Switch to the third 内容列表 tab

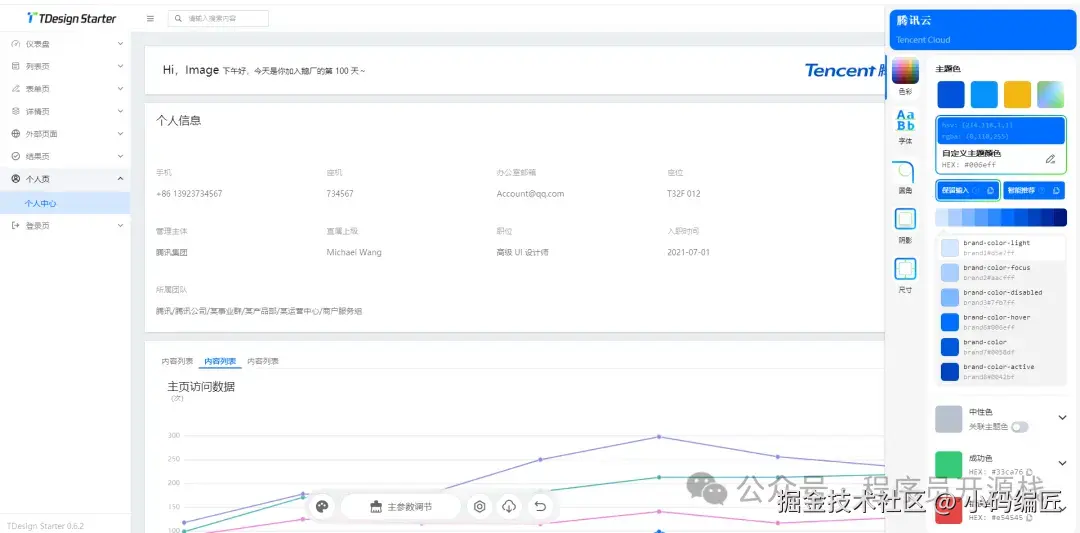coord(263,361)
